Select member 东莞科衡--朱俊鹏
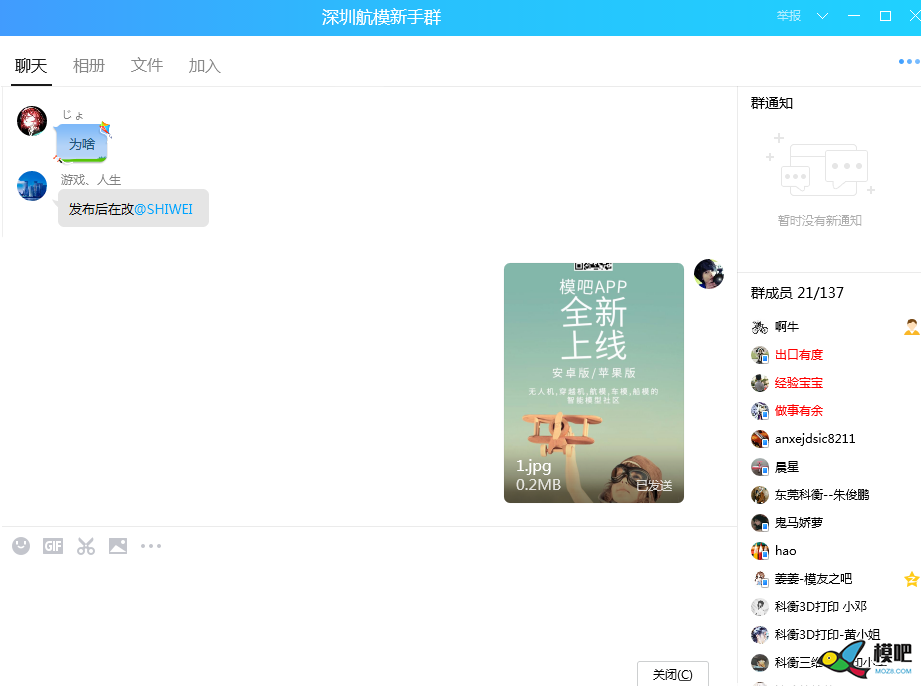 coord(822,495)
